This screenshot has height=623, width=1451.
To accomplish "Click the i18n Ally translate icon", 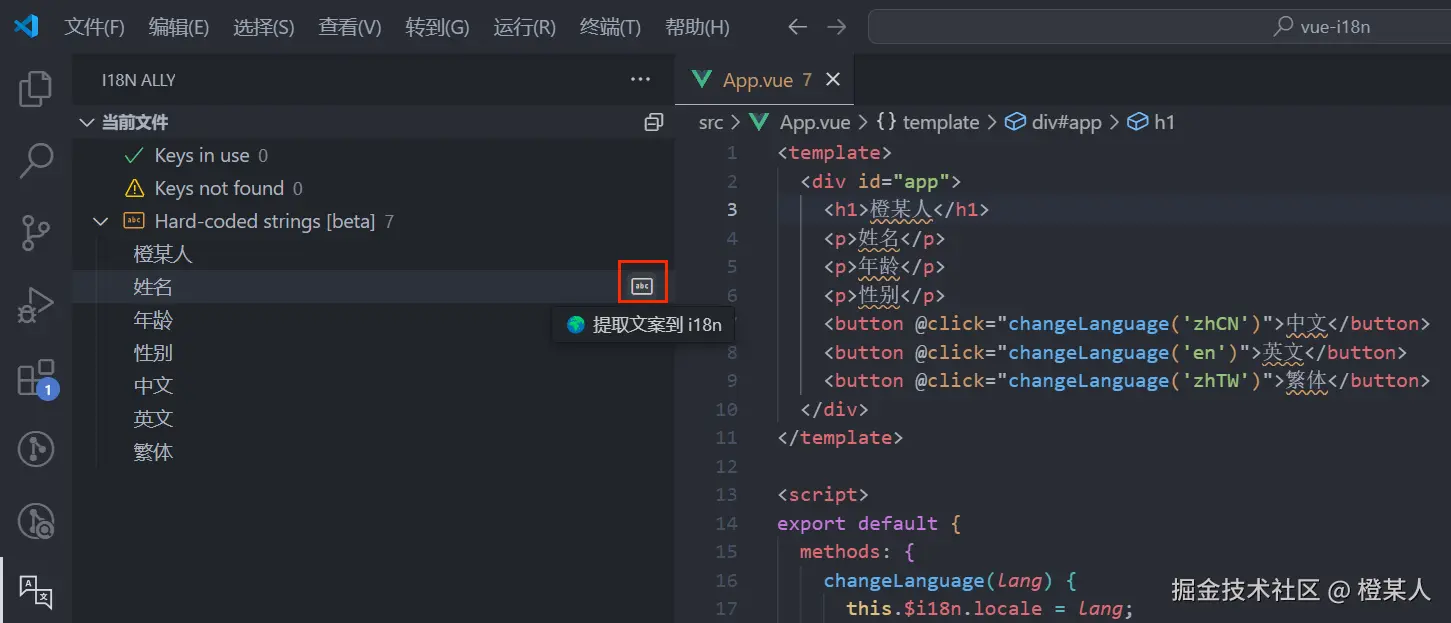I will (36, 592).
